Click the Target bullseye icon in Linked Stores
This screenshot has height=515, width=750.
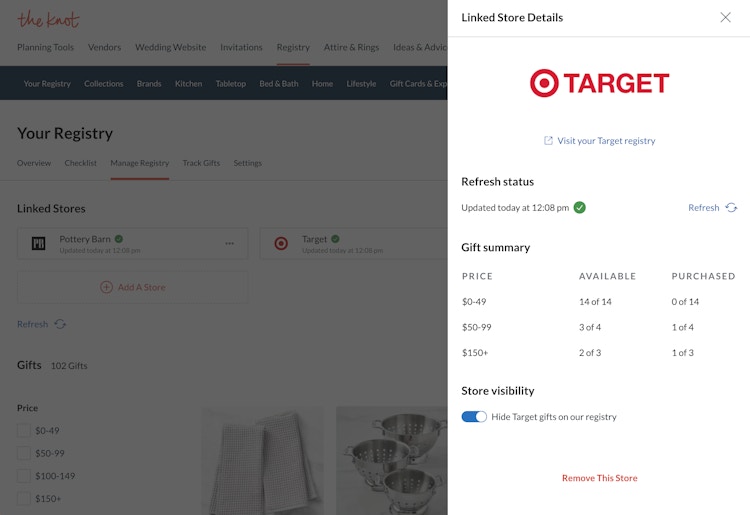[281, 243]
